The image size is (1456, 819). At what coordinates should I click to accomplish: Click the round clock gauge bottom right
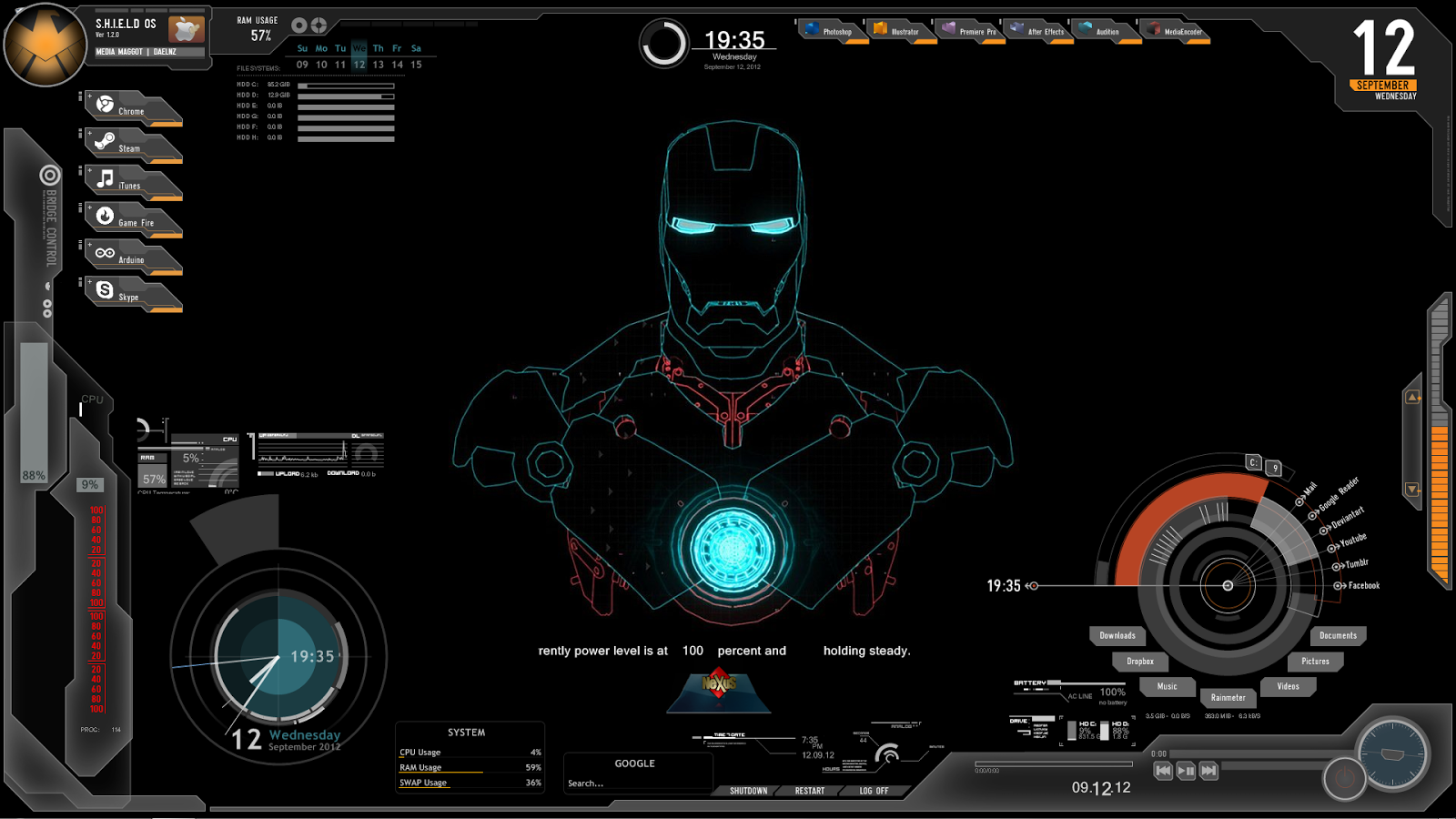point(1392,753)
